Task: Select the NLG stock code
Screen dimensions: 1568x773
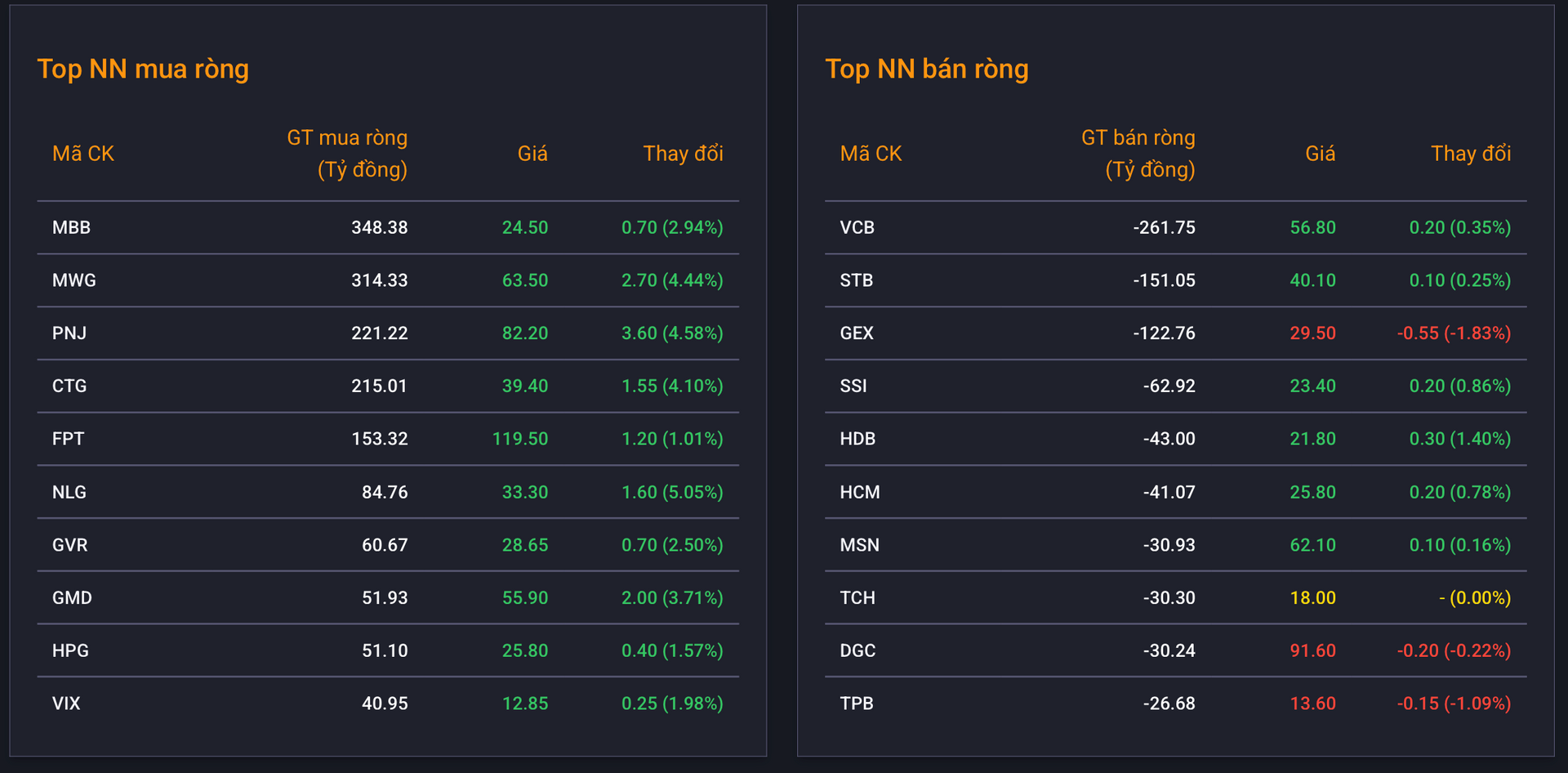Action: tap(69, 492)
